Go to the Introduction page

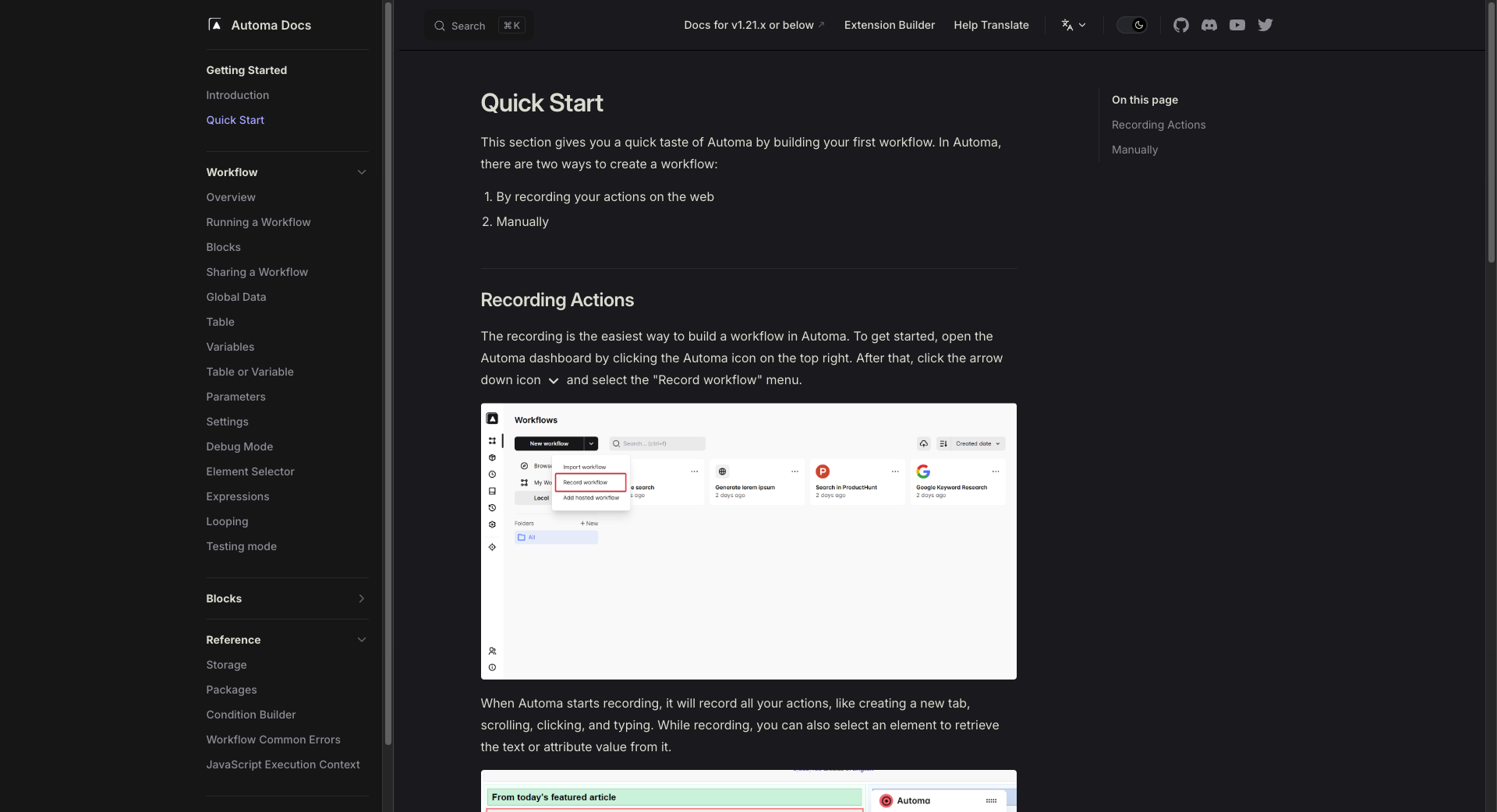click(x=237, y=95)
